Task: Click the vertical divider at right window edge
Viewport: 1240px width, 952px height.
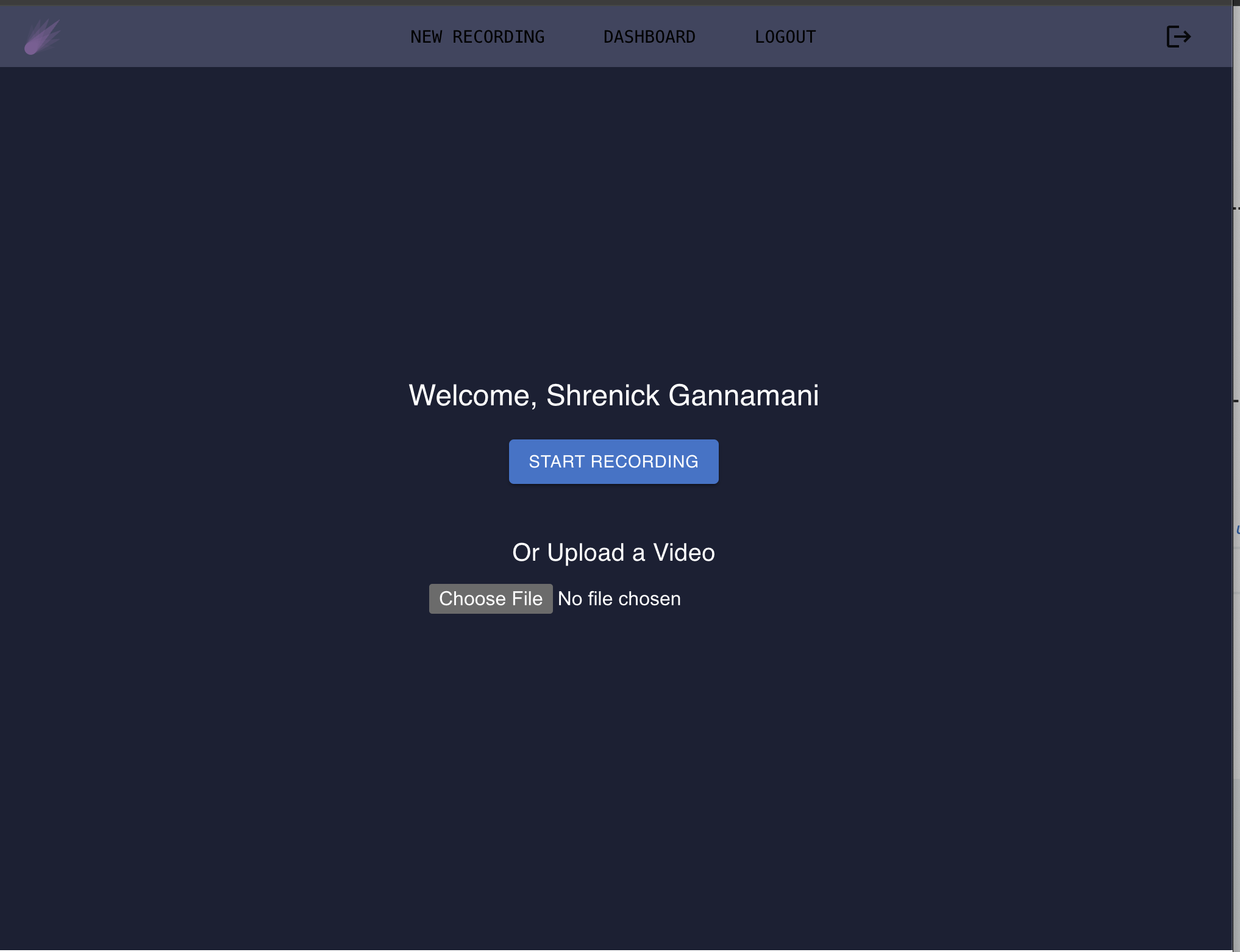Action: pos(1234,475)
